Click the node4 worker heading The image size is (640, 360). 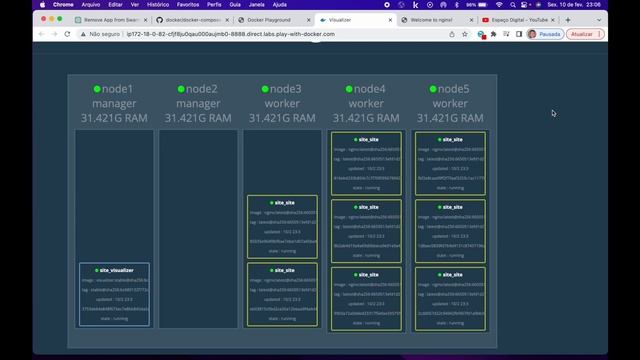366,103
